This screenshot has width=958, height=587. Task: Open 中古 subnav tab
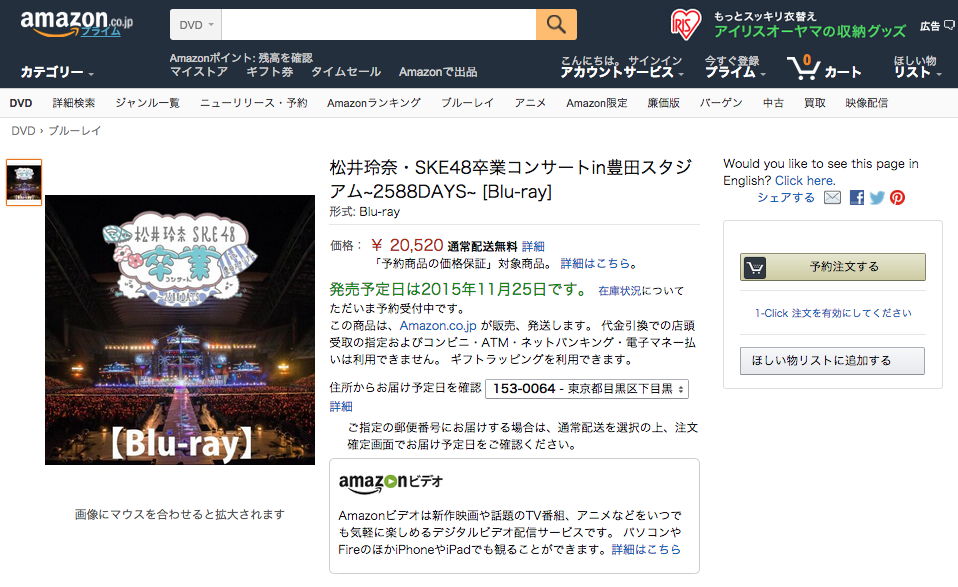(773, 103)
